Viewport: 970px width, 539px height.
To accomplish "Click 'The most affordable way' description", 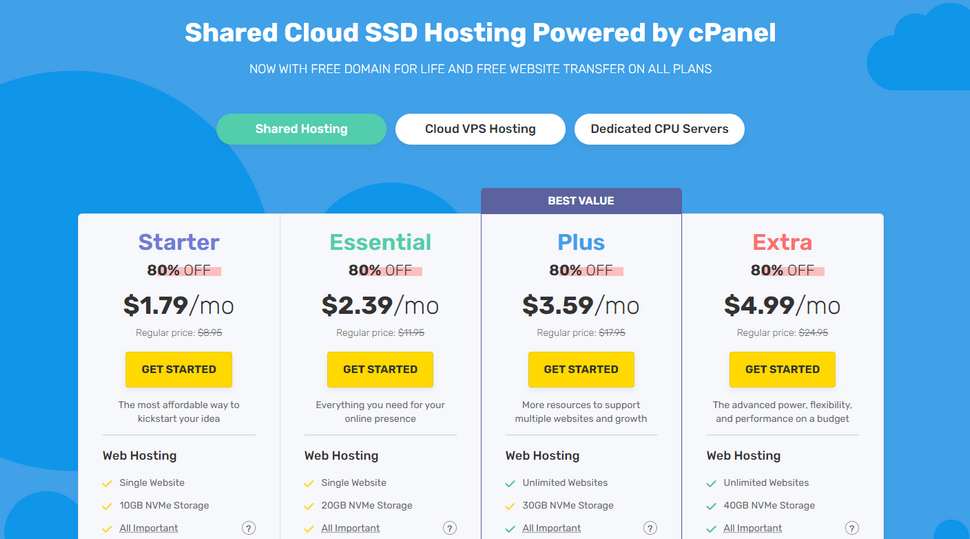I will 179,412.
